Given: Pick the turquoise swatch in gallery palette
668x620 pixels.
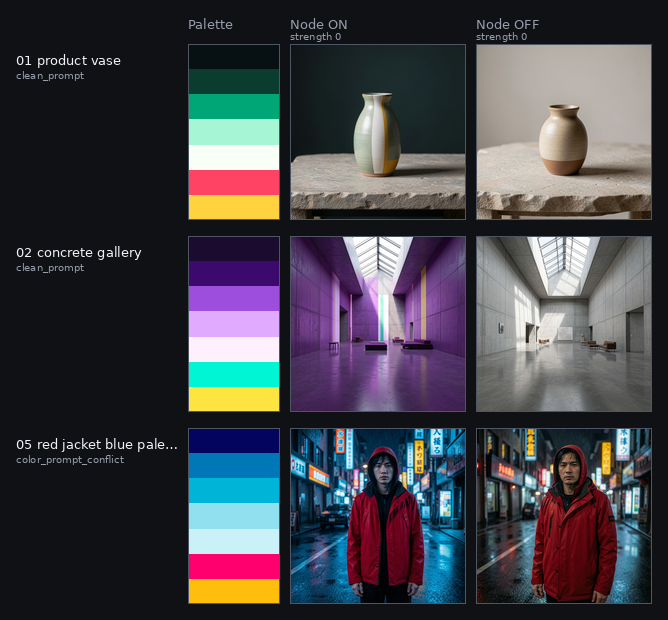Looking at the screenshot, I should [x=234, y=375].
